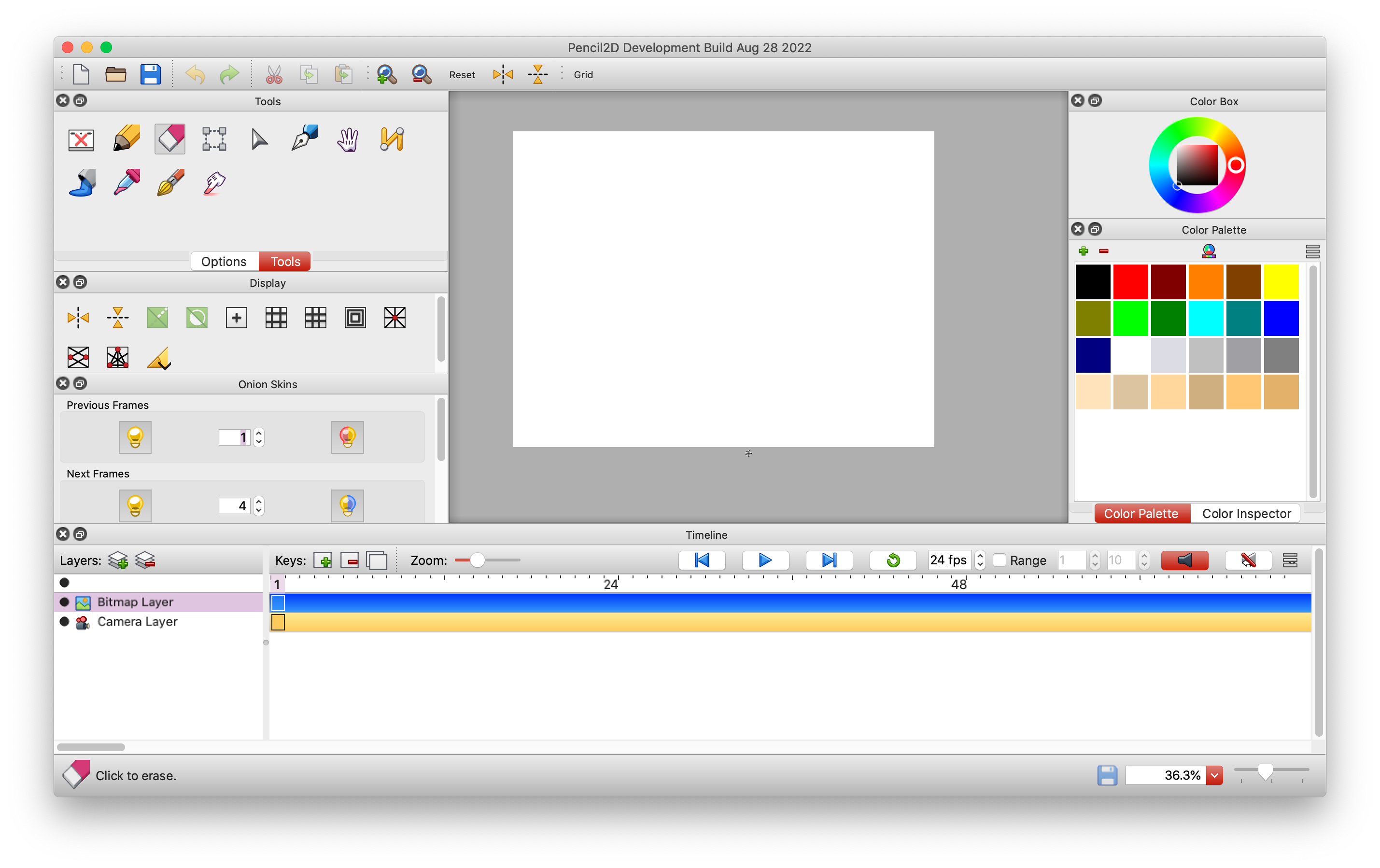This screenshot has height=868, width=1380.
Task: Add a new layer in the timeline
Action: (118, 560)
